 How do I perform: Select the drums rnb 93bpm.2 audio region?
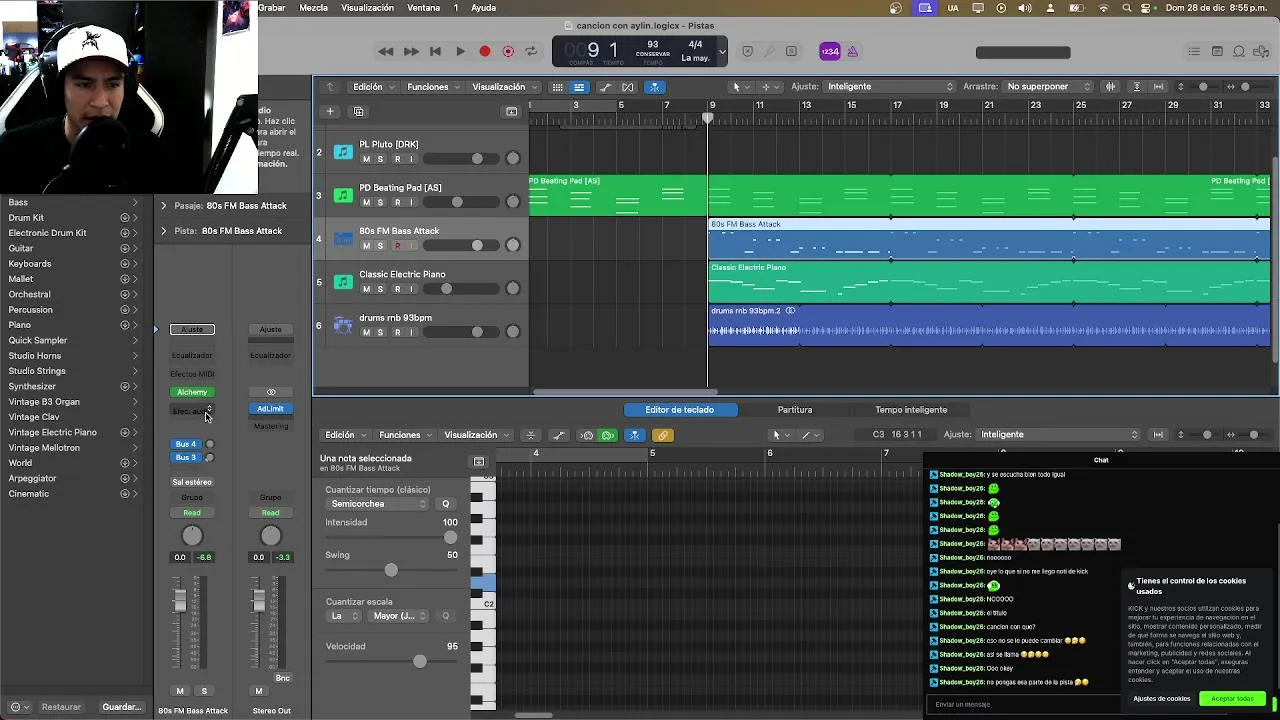tap(989, 325)
